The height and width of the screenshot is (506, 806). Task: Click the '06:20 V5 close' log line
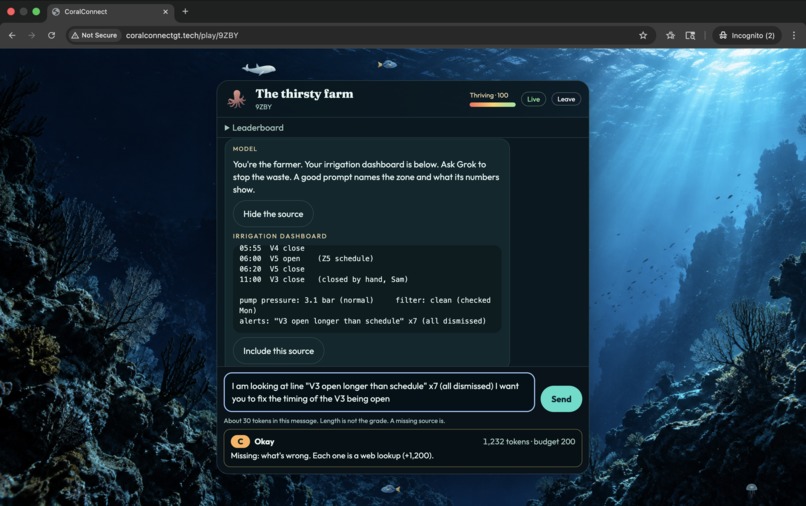pyautogui.click(x=272, y=269)
